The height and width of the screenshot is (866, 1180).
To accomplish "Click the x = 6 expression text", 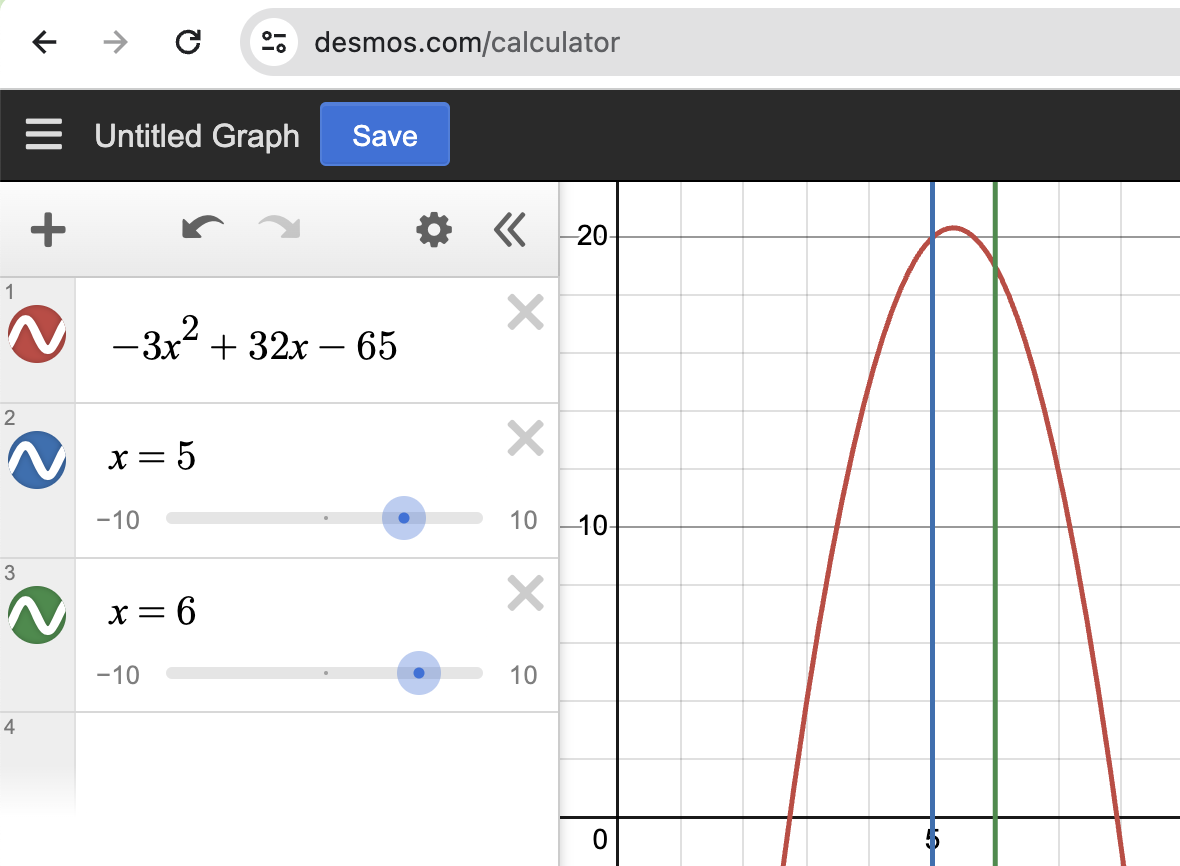I will click(x=153, y=611).
